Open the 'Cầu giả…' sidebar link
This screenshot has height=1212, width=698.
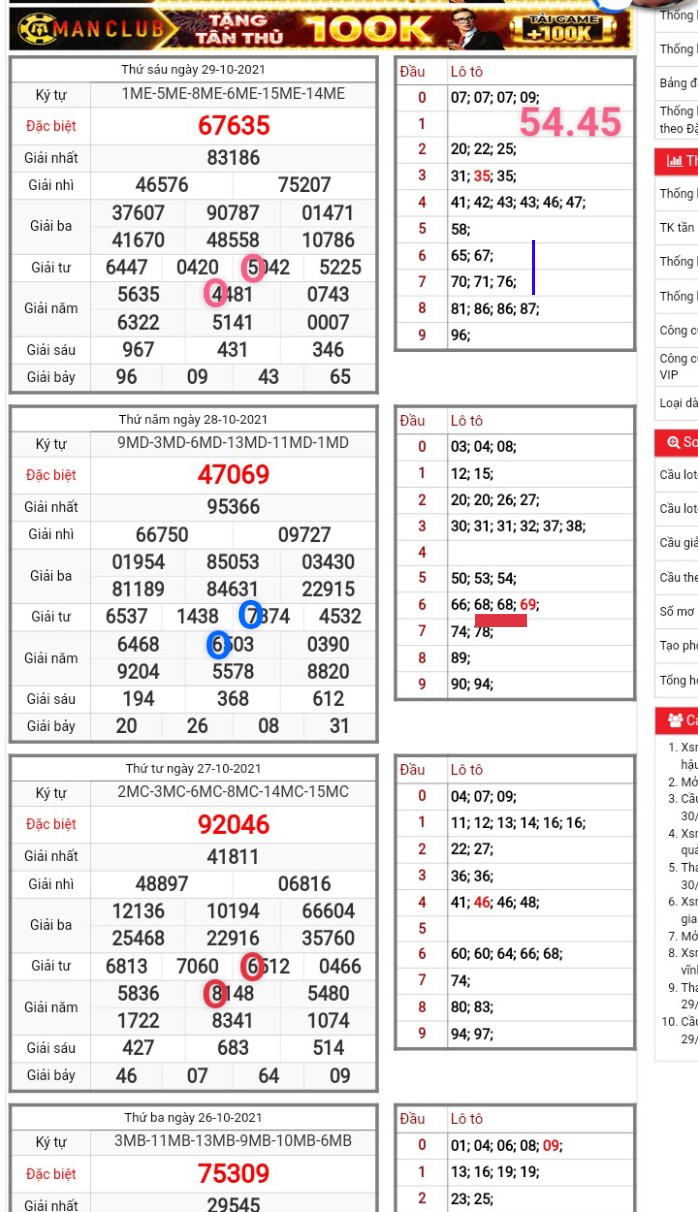point(678,543)
